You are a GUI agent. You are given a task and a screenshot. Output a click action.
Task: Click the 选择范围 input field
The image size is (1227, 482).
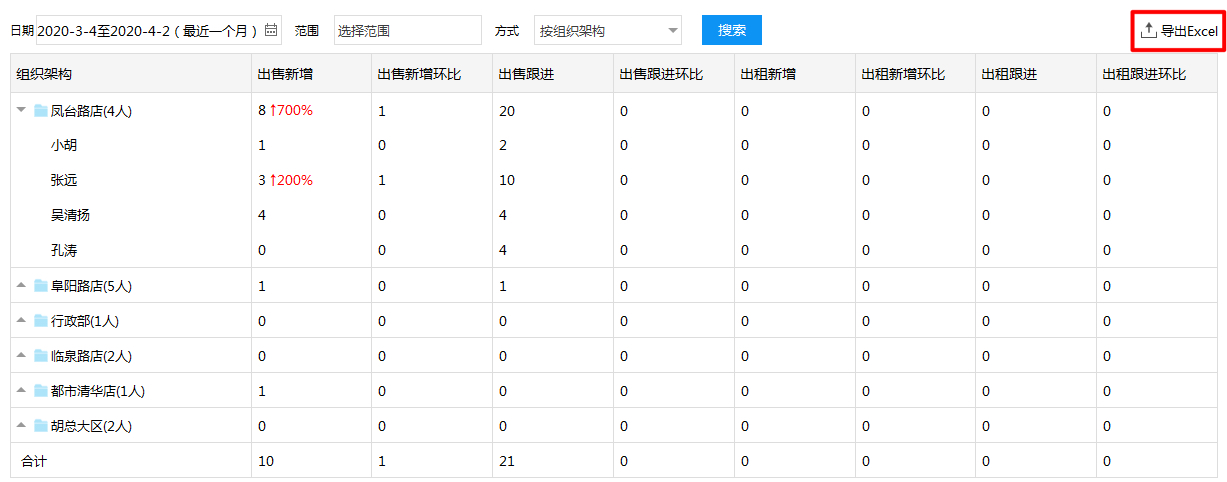tap(407, 31)
